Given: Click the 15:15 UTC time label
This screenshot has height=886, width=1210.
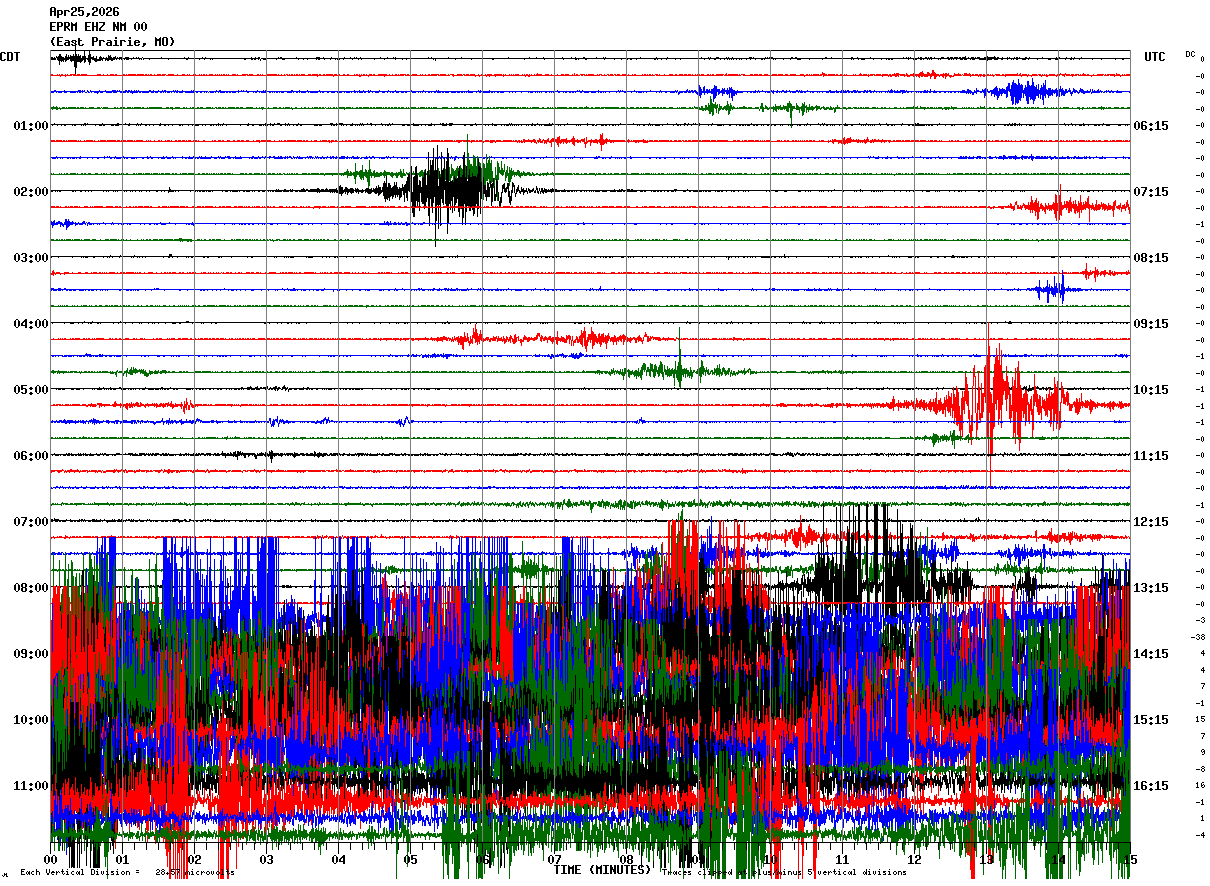Looking at the screenshot, I should click(x=1151, y=720).
